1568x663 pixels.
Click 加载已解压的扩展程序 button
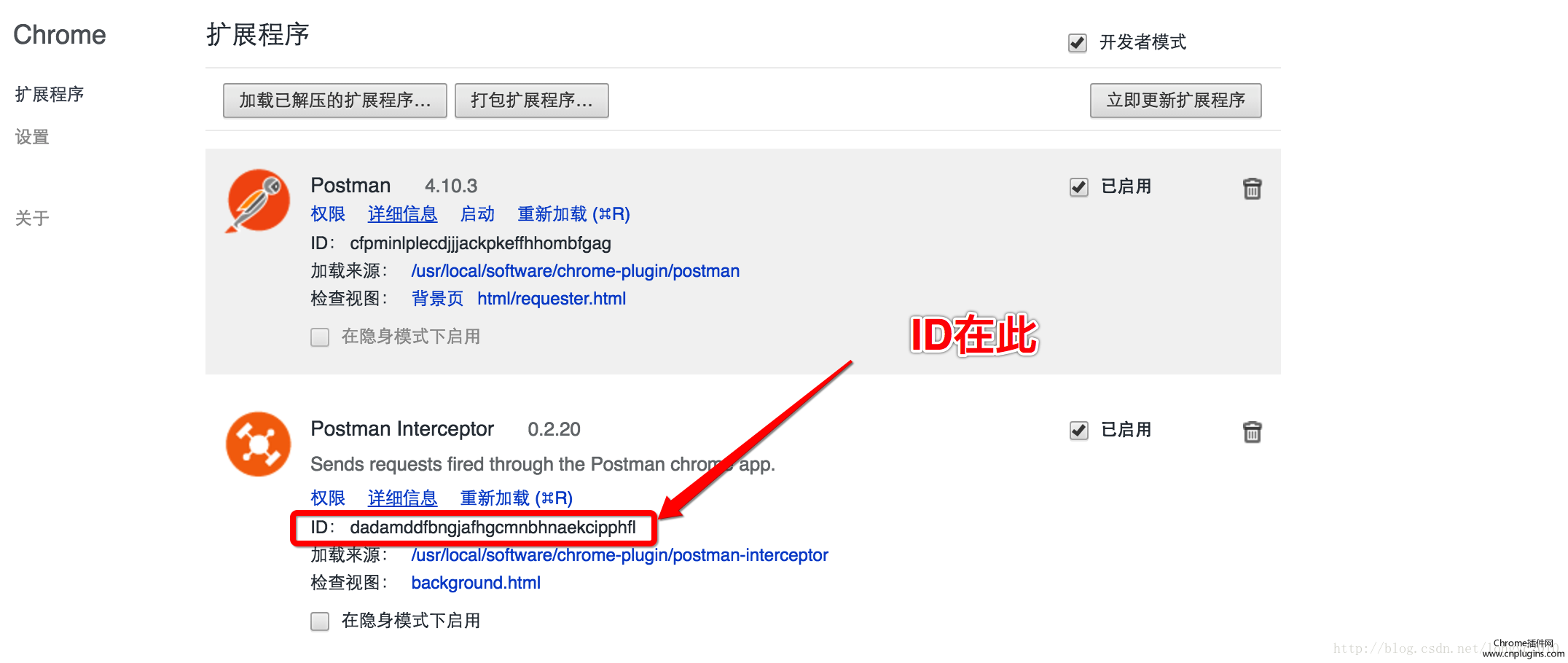(x=334, y=101)
